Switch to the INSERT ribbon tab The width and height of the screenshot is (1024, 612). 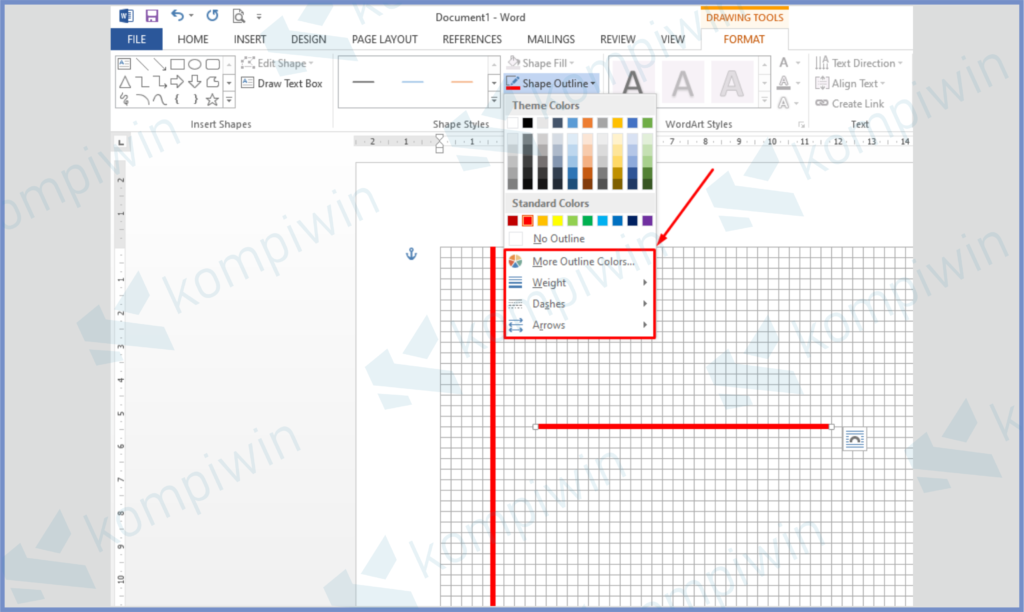click(249, 39)
